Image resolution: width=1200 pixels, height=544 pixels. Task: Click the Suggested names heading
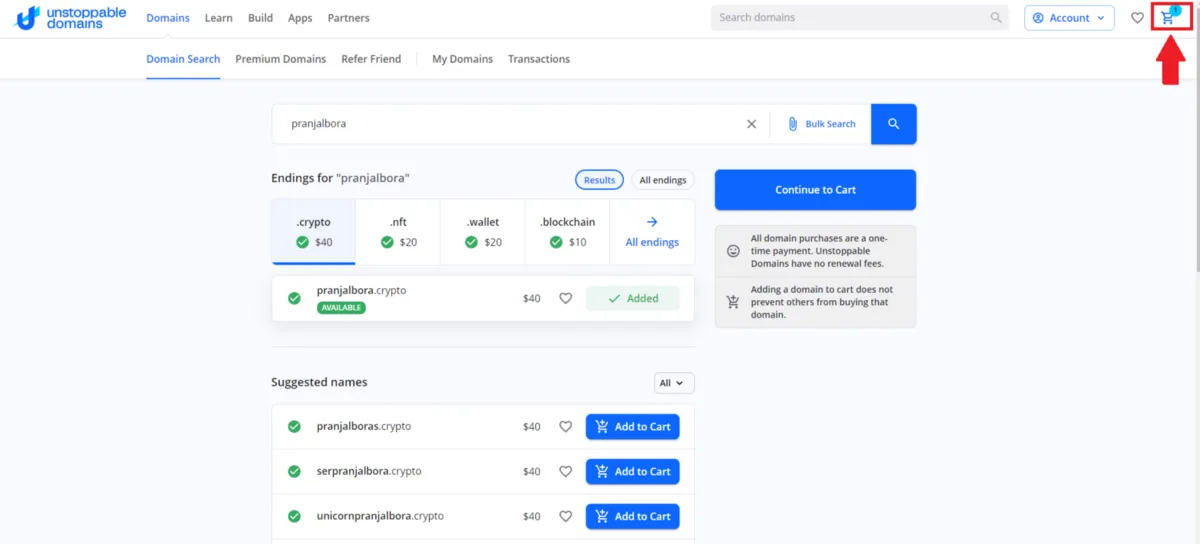319,382
